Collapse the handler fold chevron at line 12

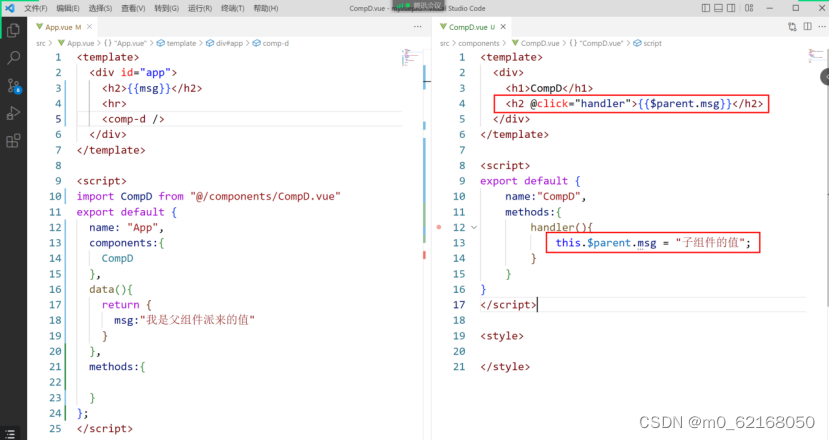(474, 227)
